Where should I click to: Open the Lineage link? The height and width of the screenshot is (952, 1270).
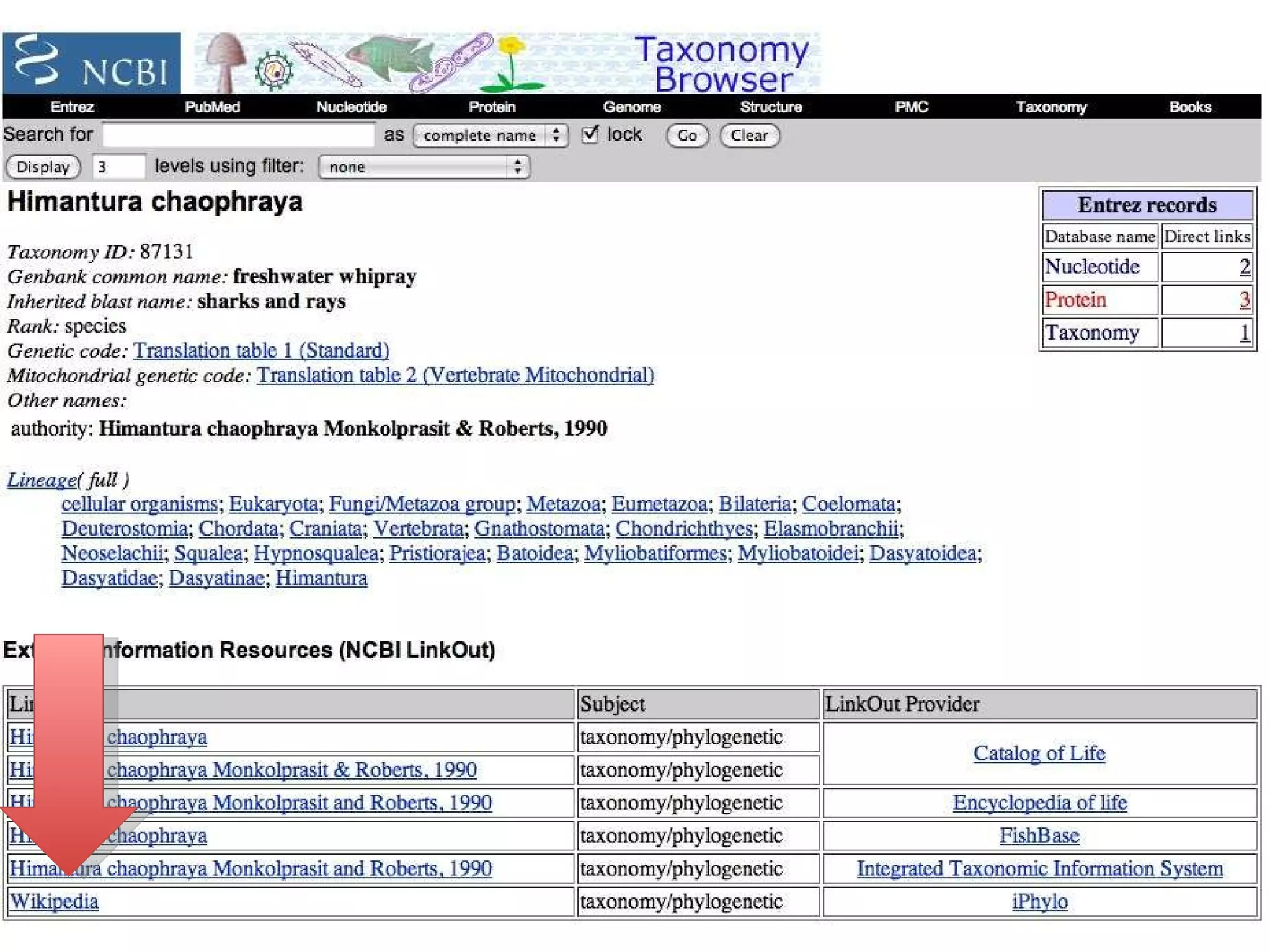tap(42, 480)
